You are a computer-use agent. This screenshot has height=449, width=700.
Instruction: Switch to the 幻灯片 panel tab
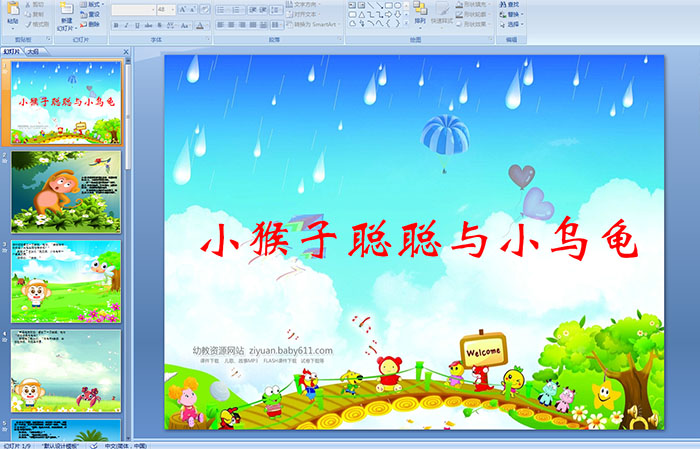coord(12,52)
